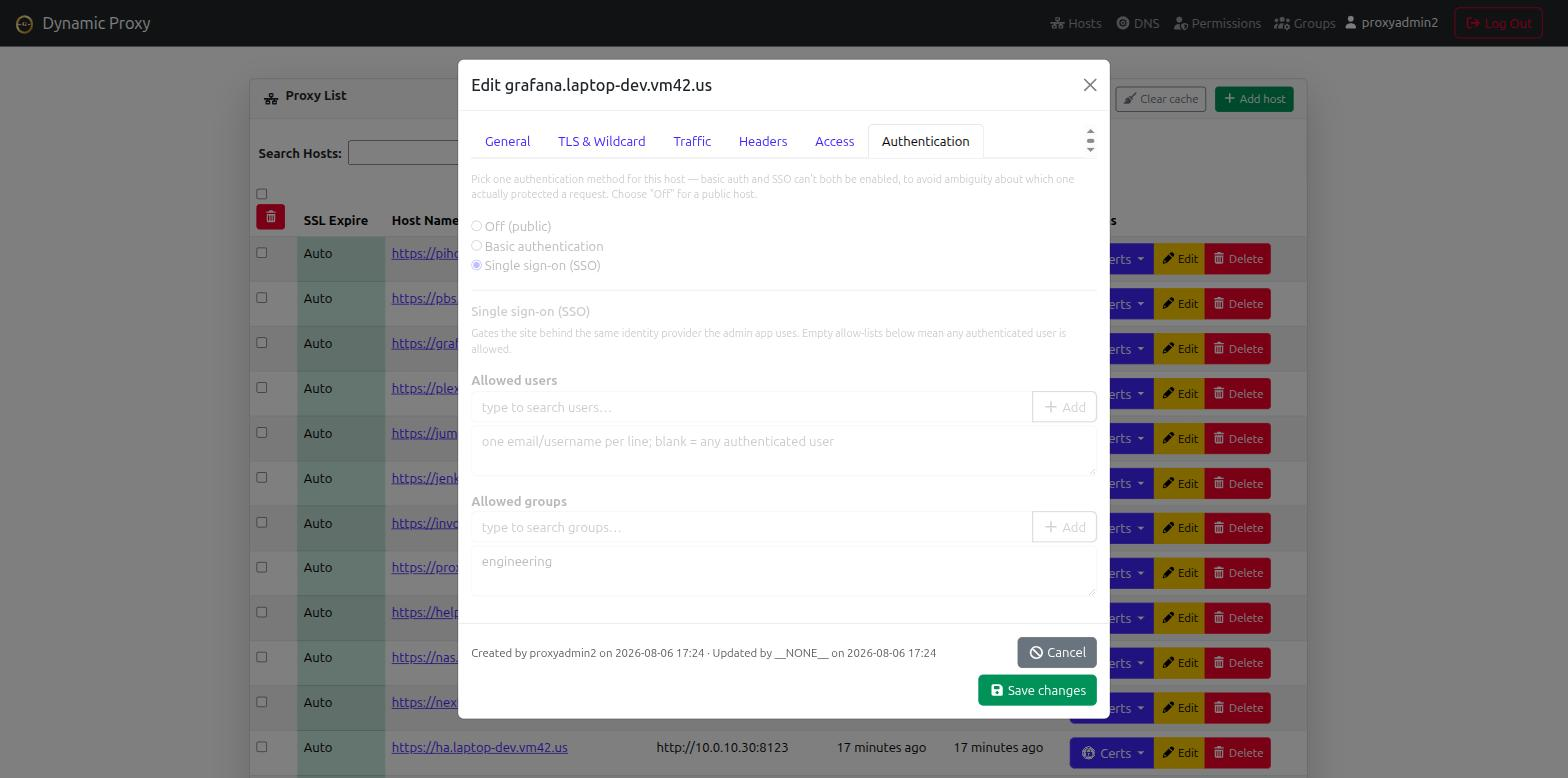Viewport: 1568px width, 778px height.
Task: Click Edit in the https://help row
Action: pyautogui.click(x=1179, y=618)
